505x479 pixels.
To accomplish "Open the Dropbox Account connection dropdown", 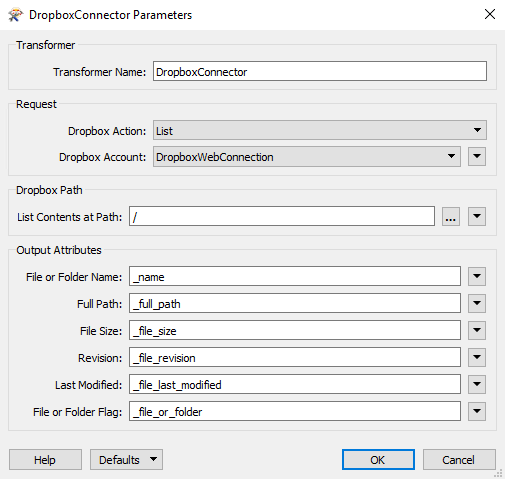I will click(x=307, y=156).
